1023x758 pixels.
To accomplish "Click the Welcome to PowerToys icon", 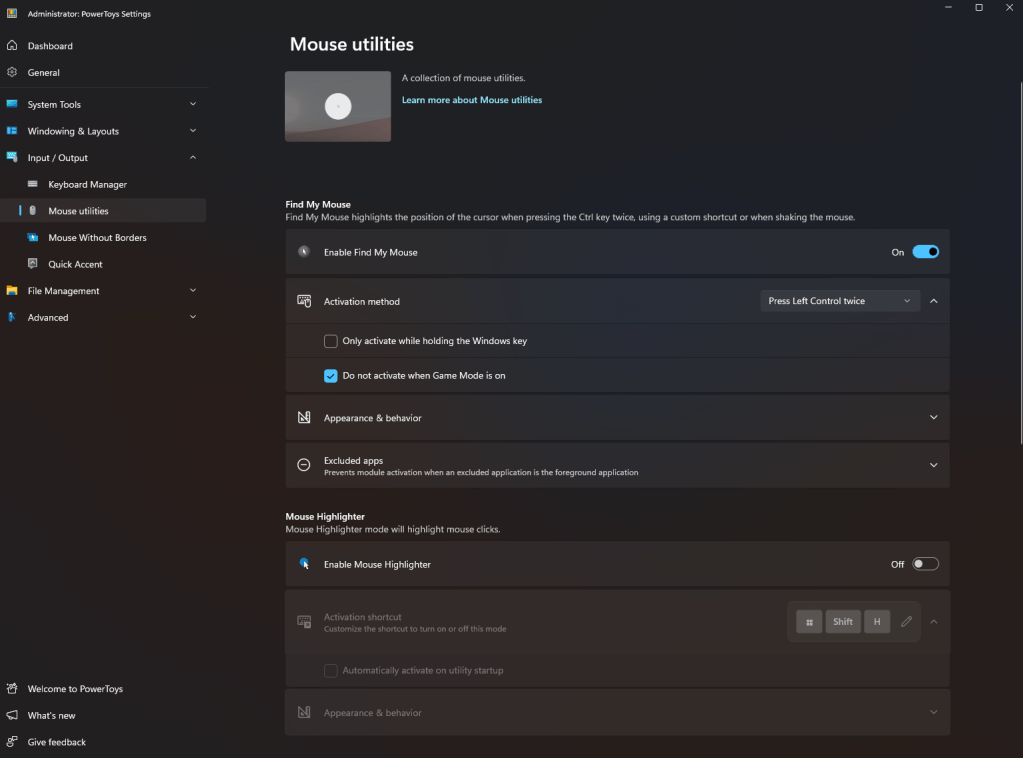I will pos(12,689).
